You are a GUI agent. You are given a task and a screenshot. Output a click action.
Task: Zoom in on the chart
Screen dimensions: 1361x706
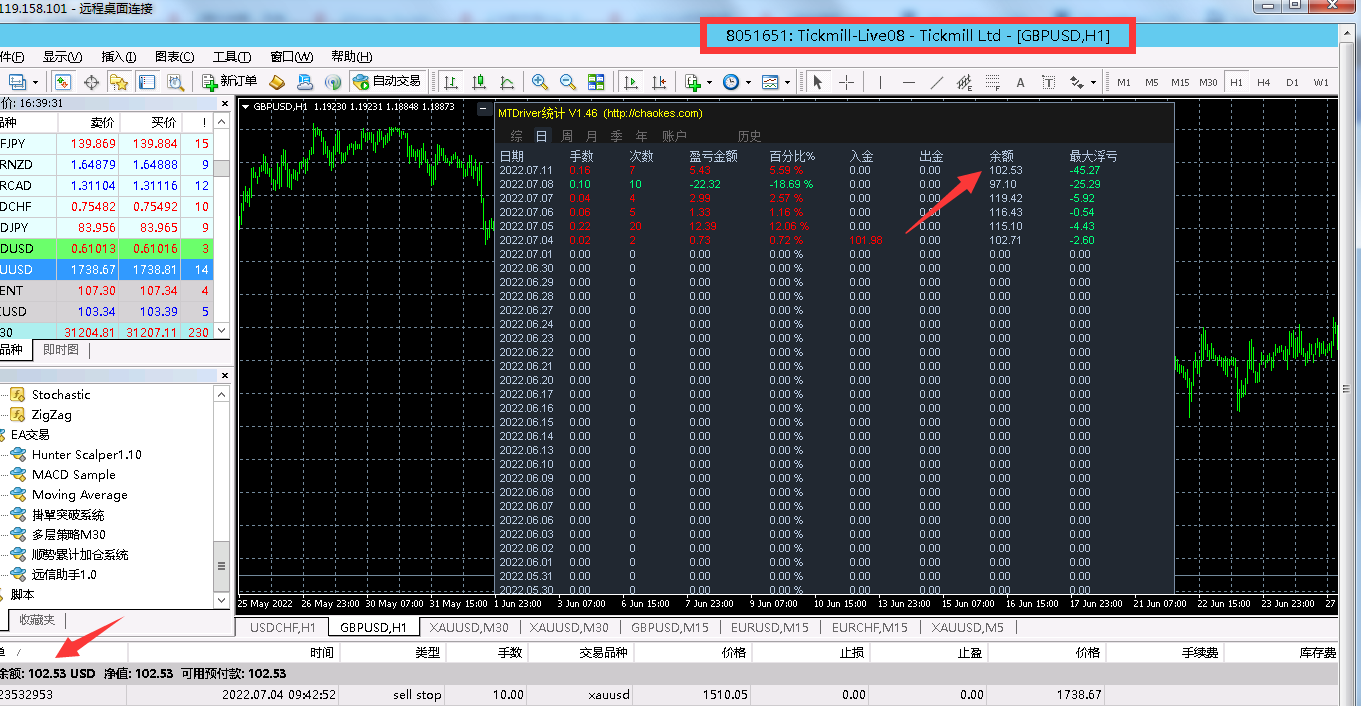(x=540, y=82)
